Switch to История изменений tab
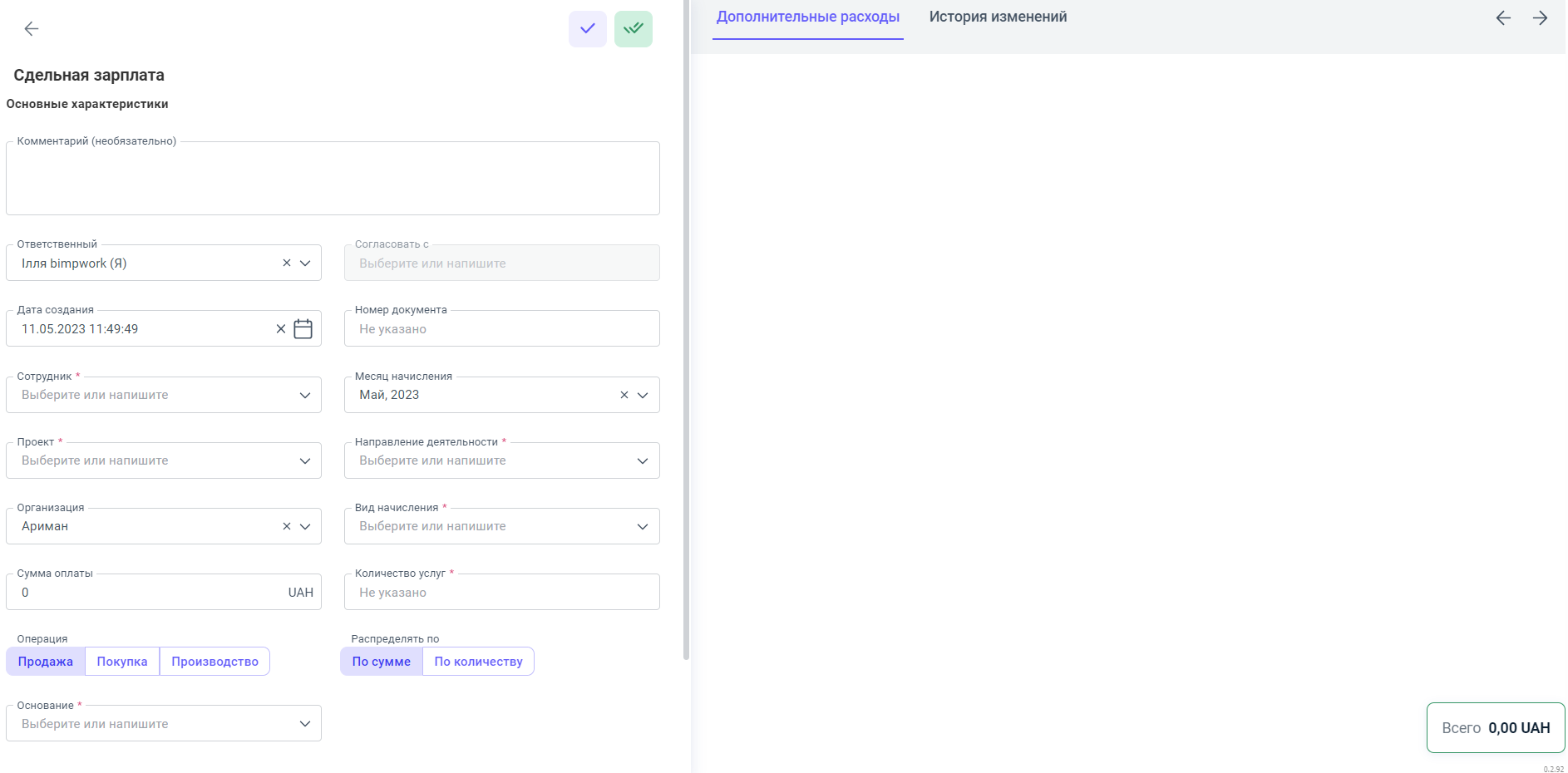The image size is (1568, 773). pyautogui.click(x=998, y=17)
